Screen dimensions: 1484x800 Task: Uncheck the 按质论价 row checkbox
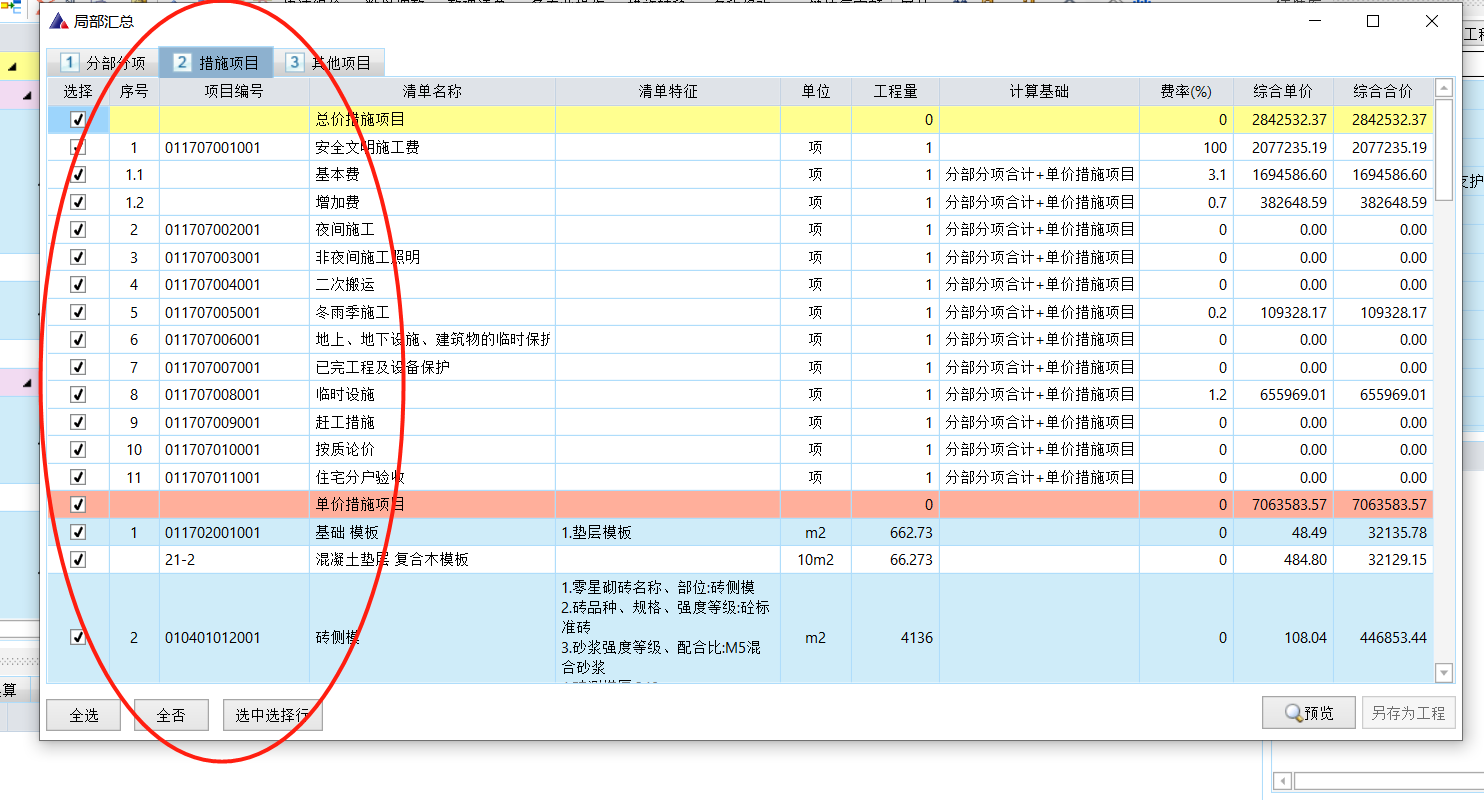point(78,450)
